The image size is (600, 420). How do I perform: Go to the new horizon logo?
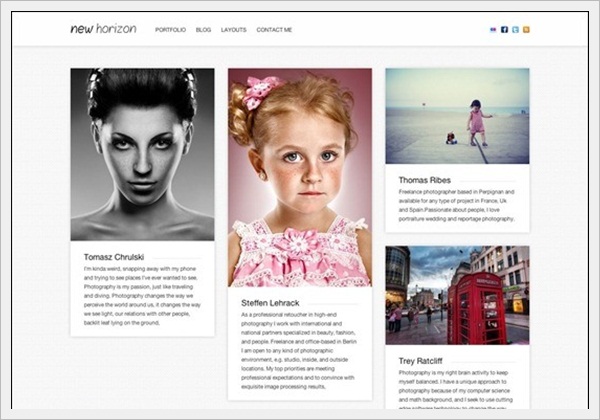103,29
